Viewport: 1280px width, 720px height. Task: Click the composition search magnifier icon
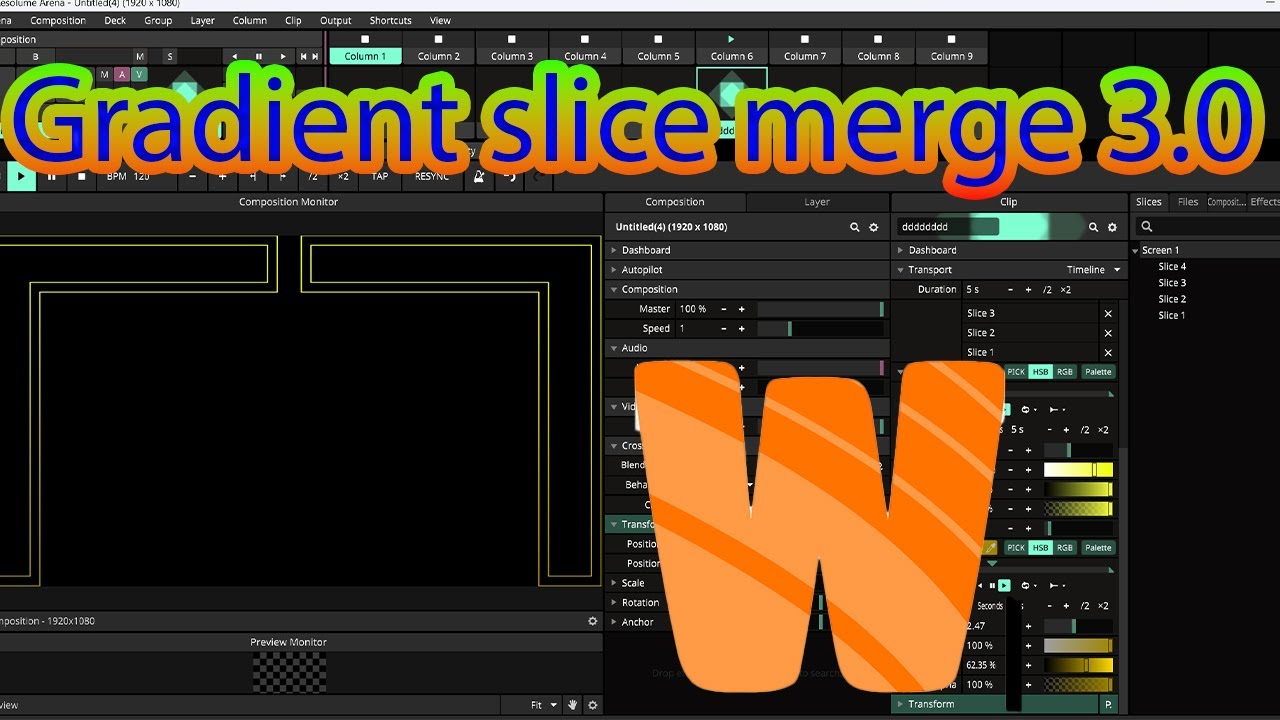tap(855, 228)
